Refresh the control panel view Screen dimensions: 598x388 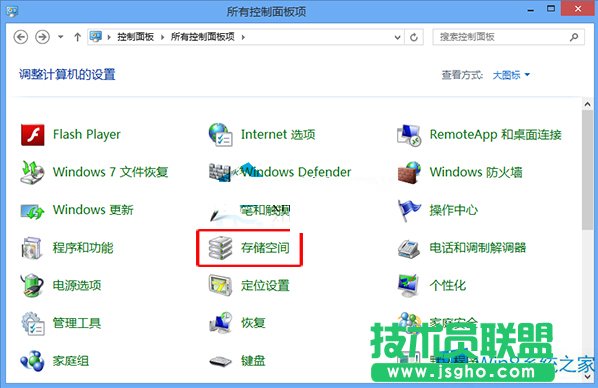tap(414, 37)
